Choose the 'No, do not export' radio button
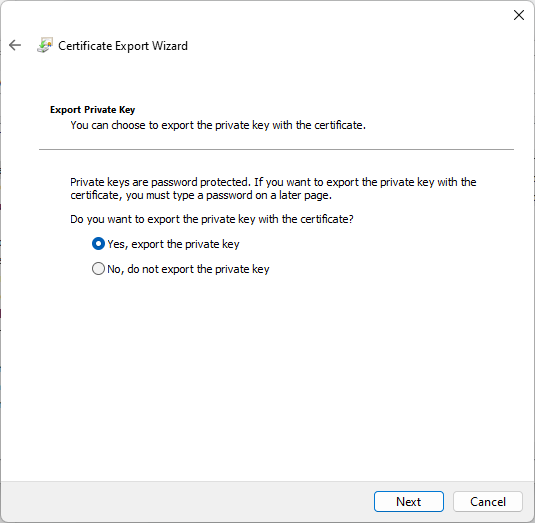535x523 pixels. tap(98, 269)
